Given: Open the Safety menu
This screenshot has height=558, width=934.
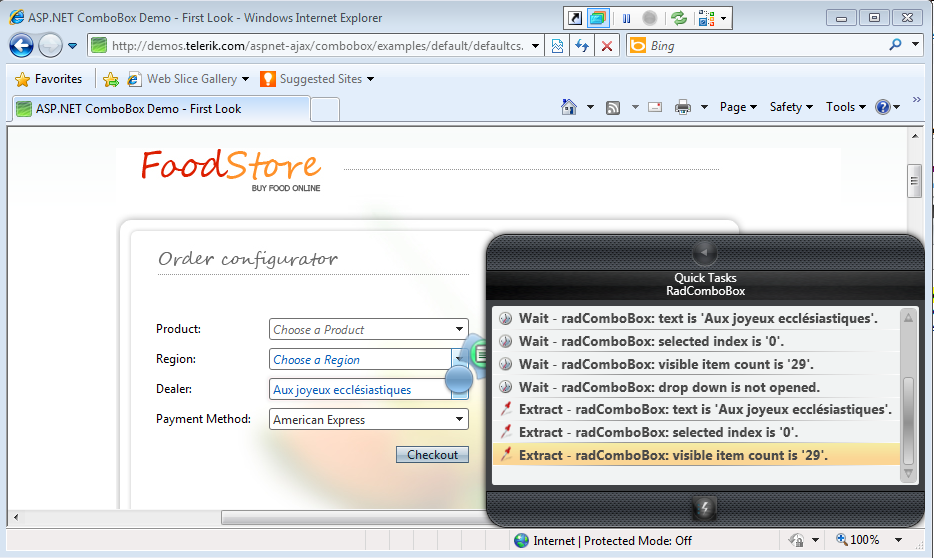Looking at the screenshot, I should (x=791, y=107).
